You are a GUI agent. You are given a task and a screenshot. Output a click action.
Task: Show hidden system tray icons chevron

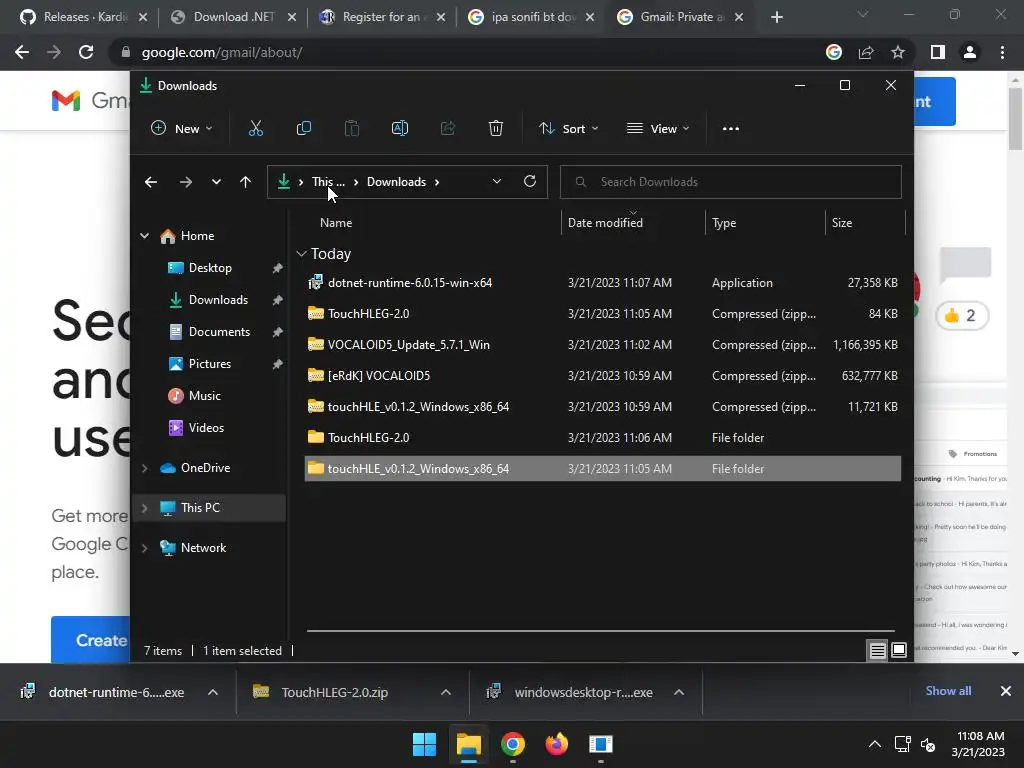point(875,744)
